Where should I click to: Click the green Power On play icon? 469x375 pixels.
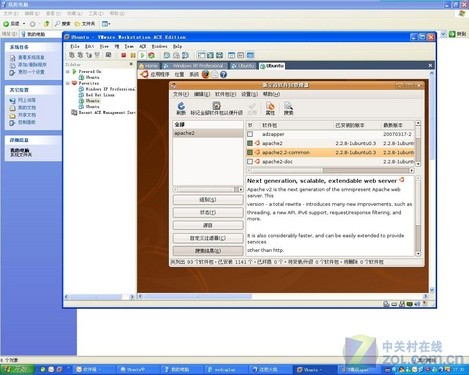click(142, 55)
